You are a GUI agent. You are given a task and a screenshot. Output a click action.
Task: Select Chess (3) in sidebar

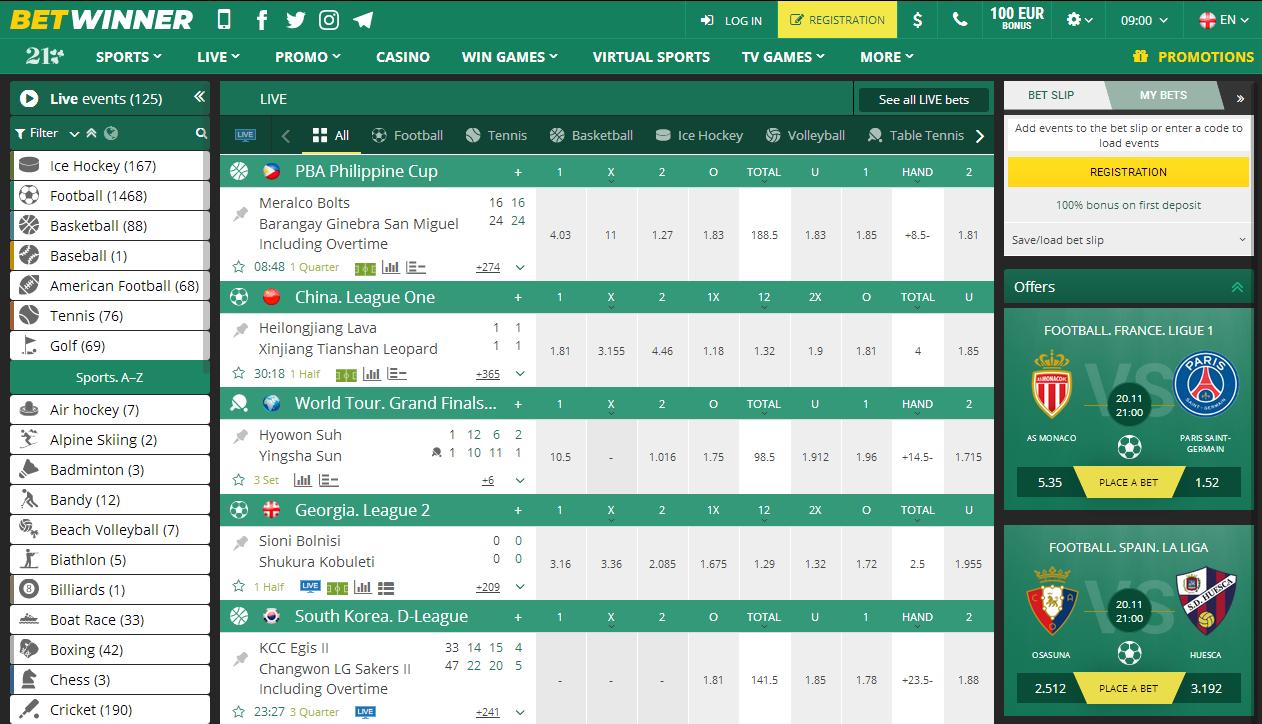click(110, 680)
